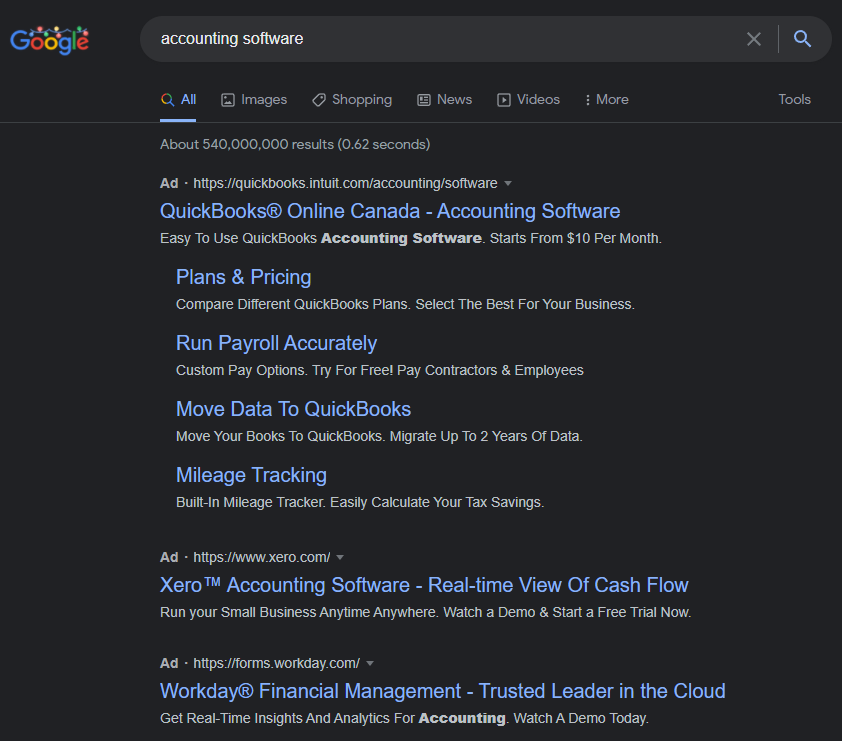This screenshot has width=842, height=741.
Task: Open the Mileage Tracking sitelink
Action: pyautogui.click(x=251, y=475)
